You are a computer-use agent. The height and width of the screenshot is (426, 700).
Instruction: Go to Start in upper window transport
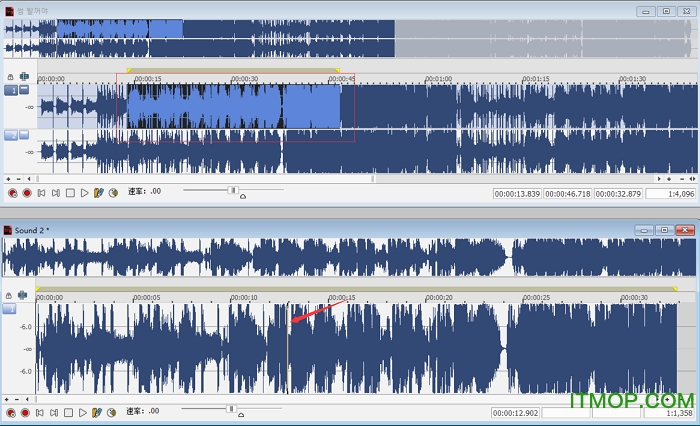[x=41, y=193]
